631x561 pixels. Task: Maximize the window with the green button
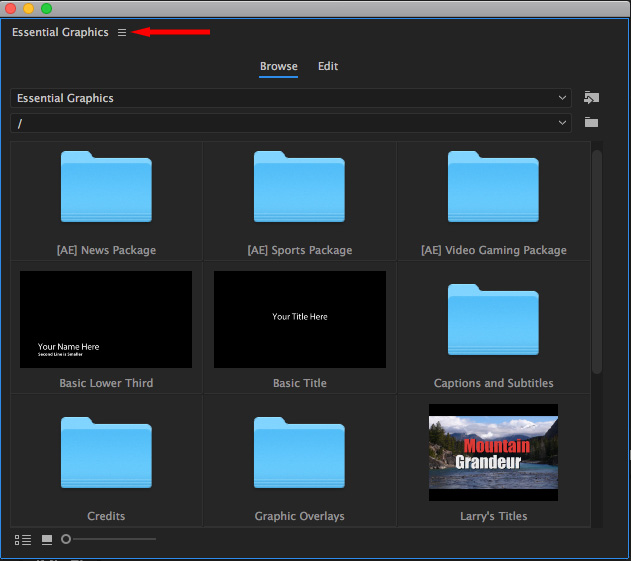click(x=46, y=8)
